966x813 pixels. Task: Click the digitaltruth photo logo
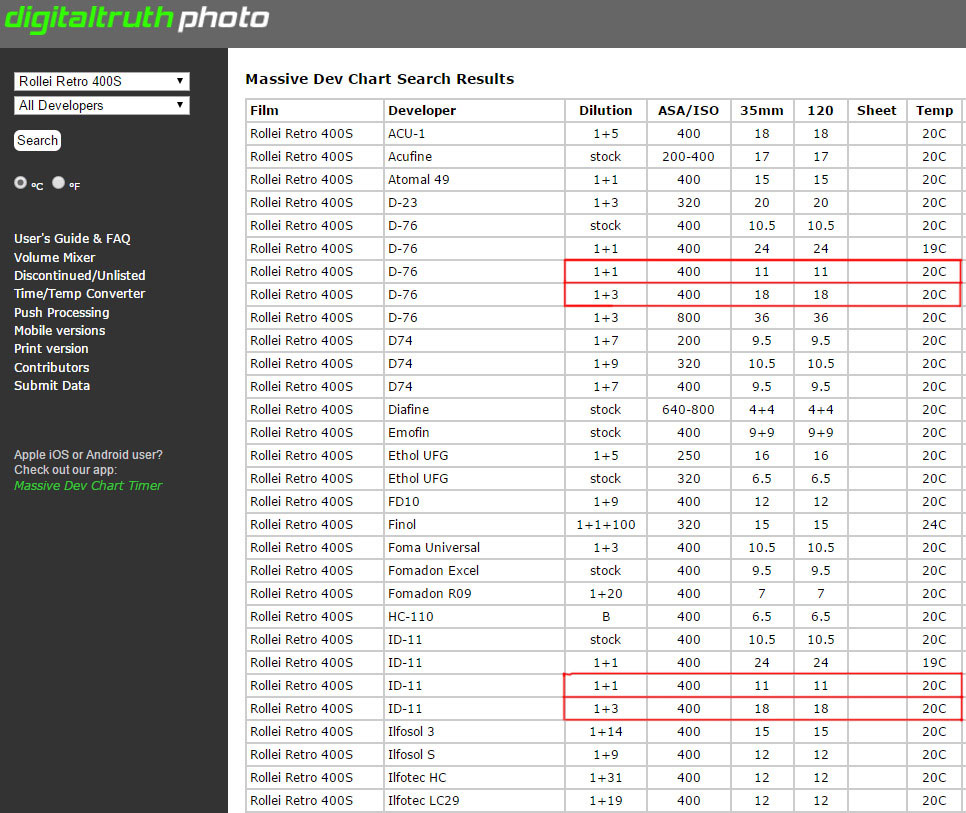point(137,18)
